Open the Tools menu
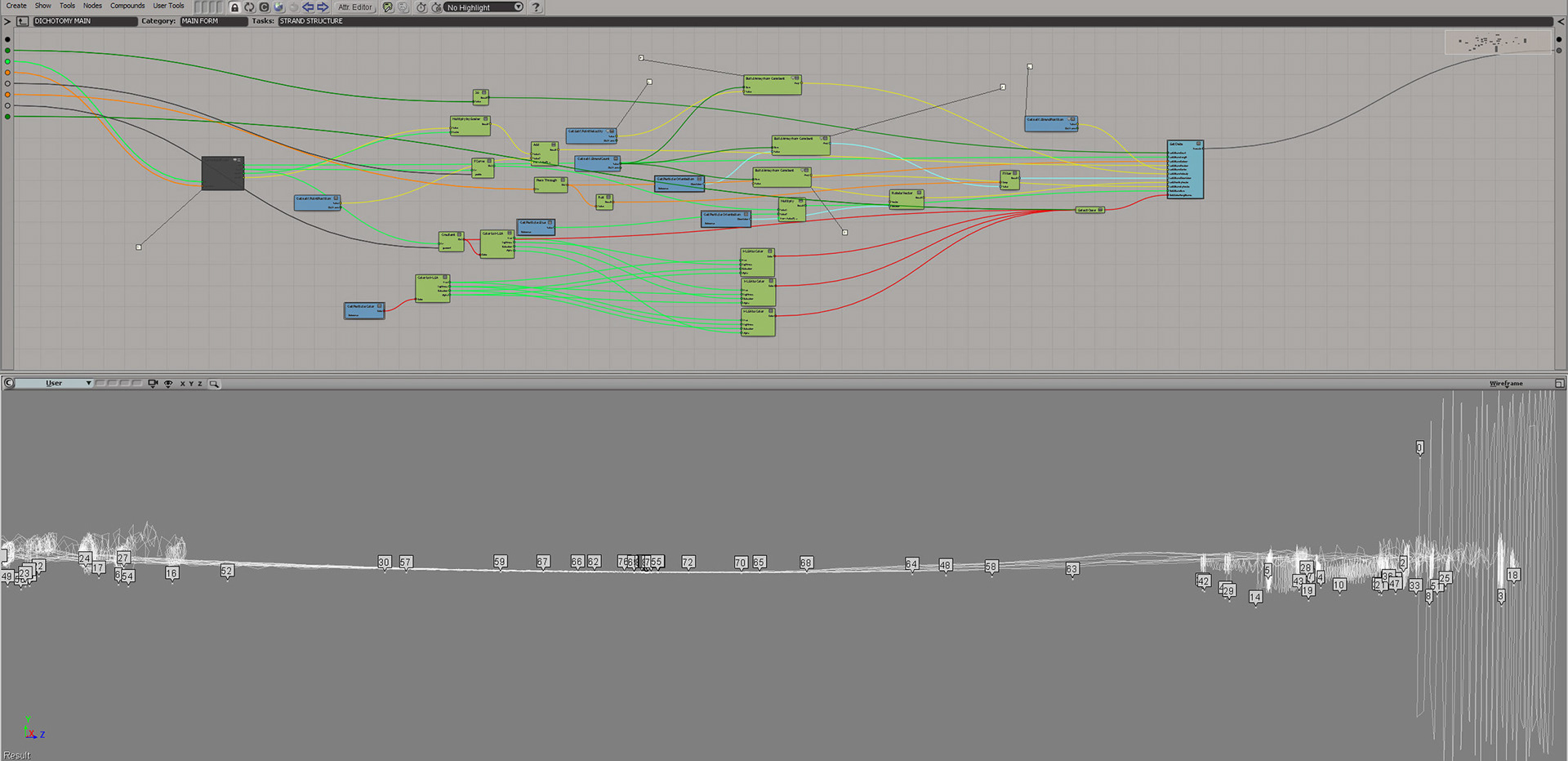1568x761 pixels. pyautogui.click(x=67, y=6)
